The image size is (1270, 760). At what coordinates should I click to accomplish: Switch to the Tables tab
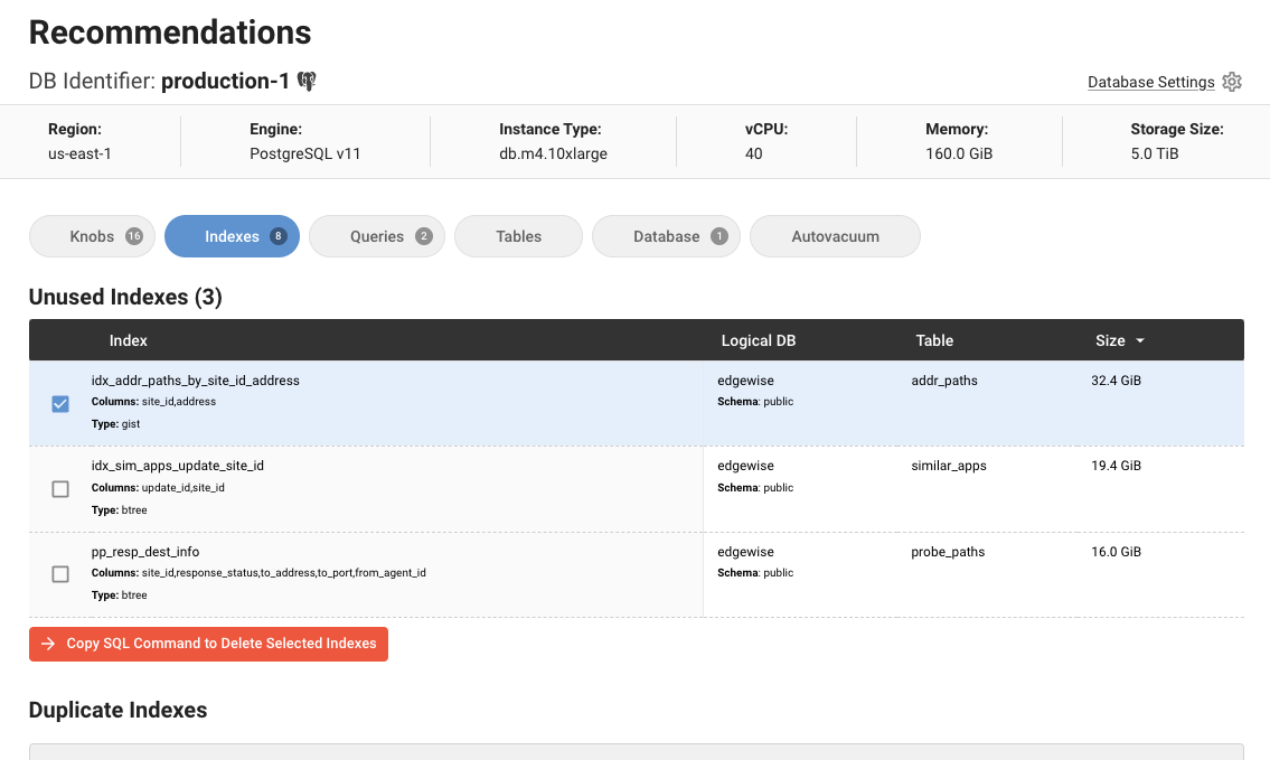coord(518,237)
